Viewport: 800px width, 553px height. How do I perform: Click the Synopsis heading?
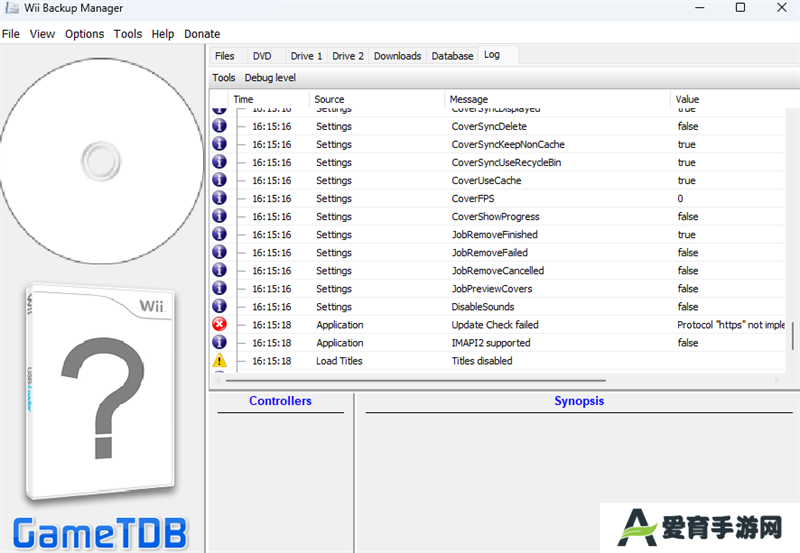pyautogui.click(x=579, y=401)
